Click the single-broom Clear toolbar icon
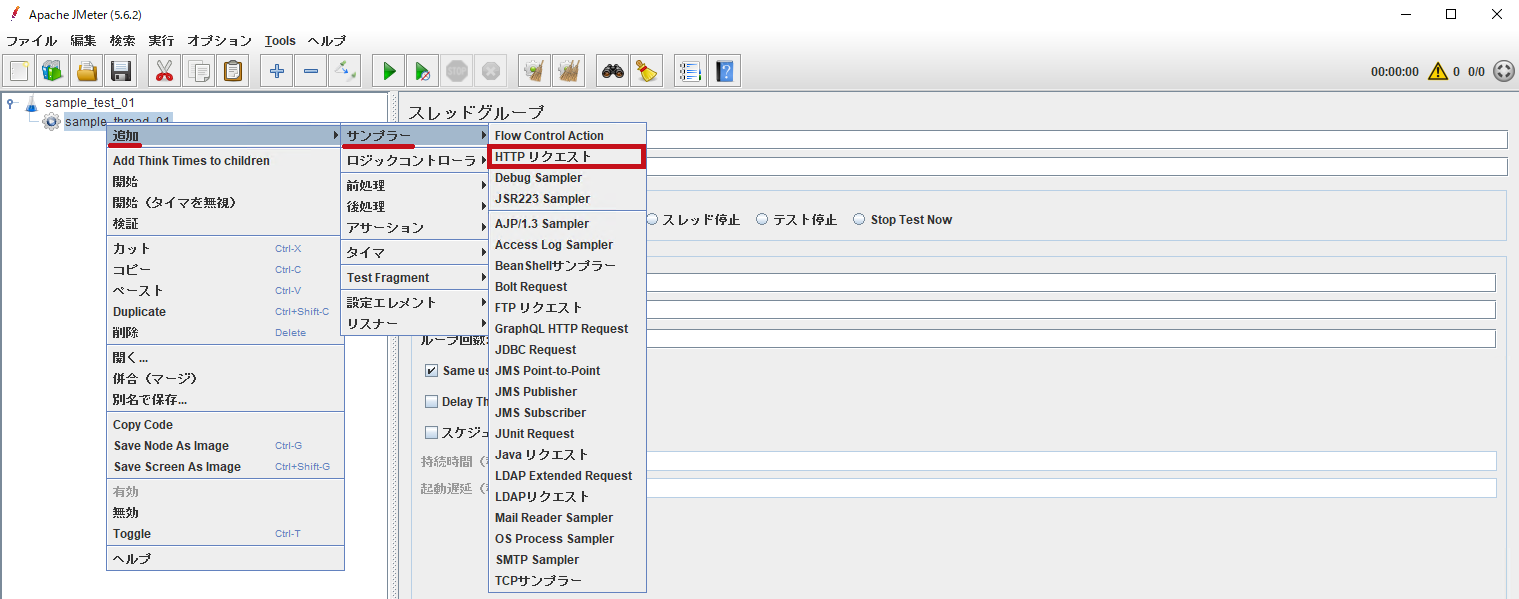Image resolution: width=1519 pixels, height=599 pixels. pos(535,71)
